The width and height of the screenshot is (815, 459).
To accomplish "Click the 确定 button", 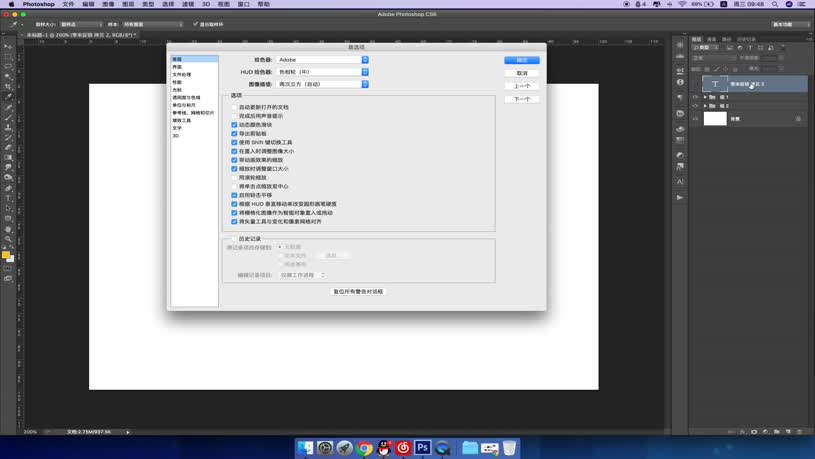I will (x=522, y=60).
